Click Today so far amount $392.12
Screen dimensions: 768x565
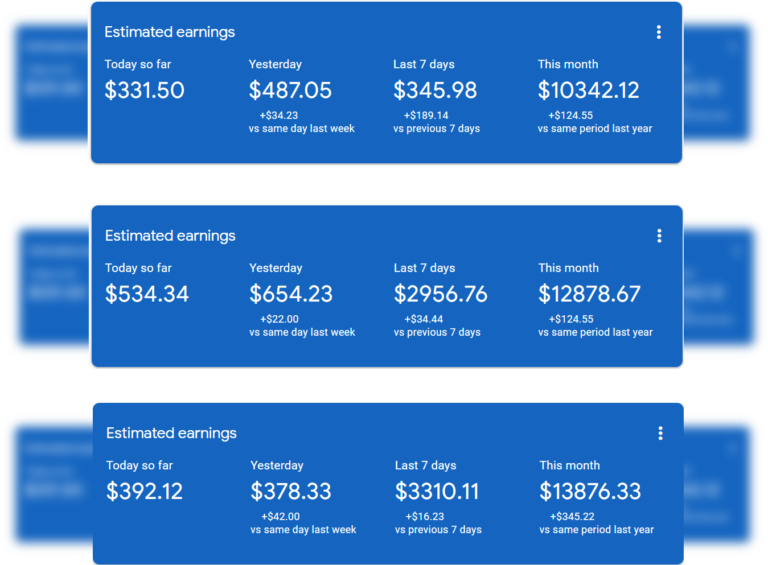(x=144, y=492)
